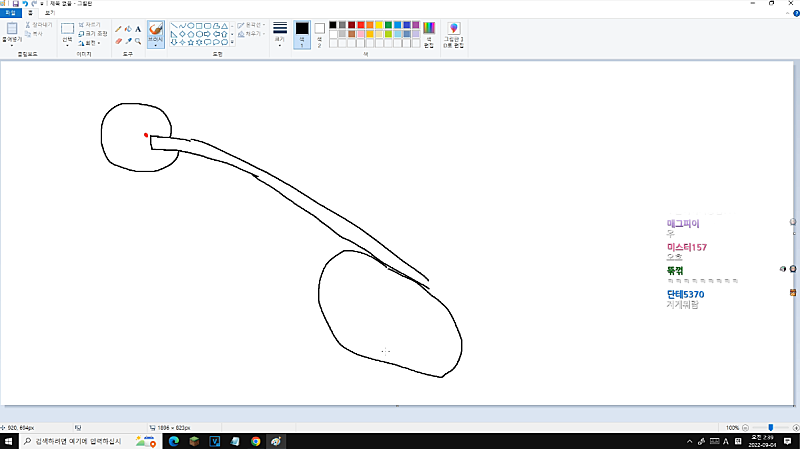Image resolution: width=800 pixels, height=449 pixels.
Task: Open the File menu tab
Action: pos(11,13)
